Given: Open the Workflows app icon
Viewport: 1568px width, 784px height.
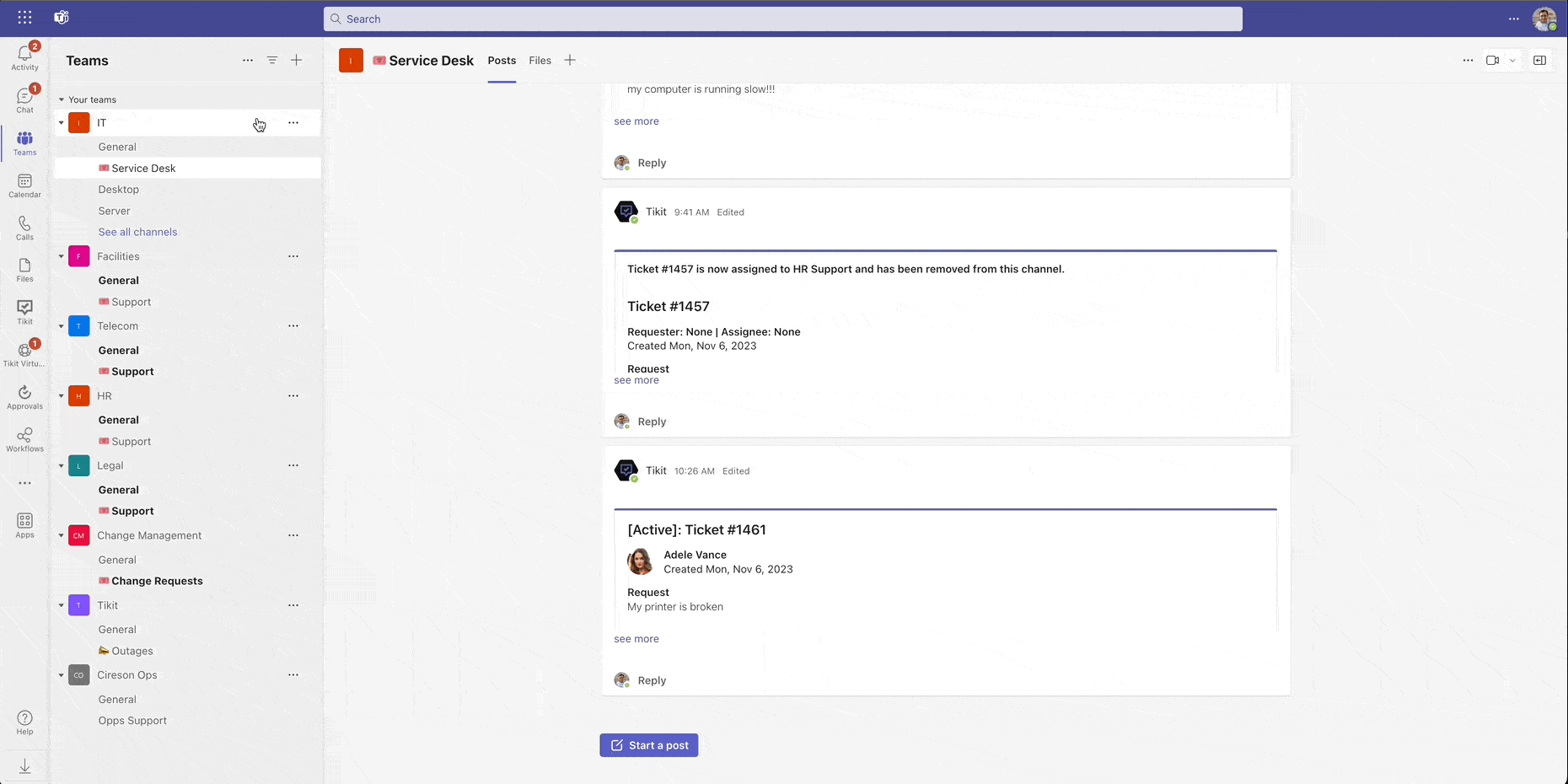Looking at the screenshot, I should 24,439.
